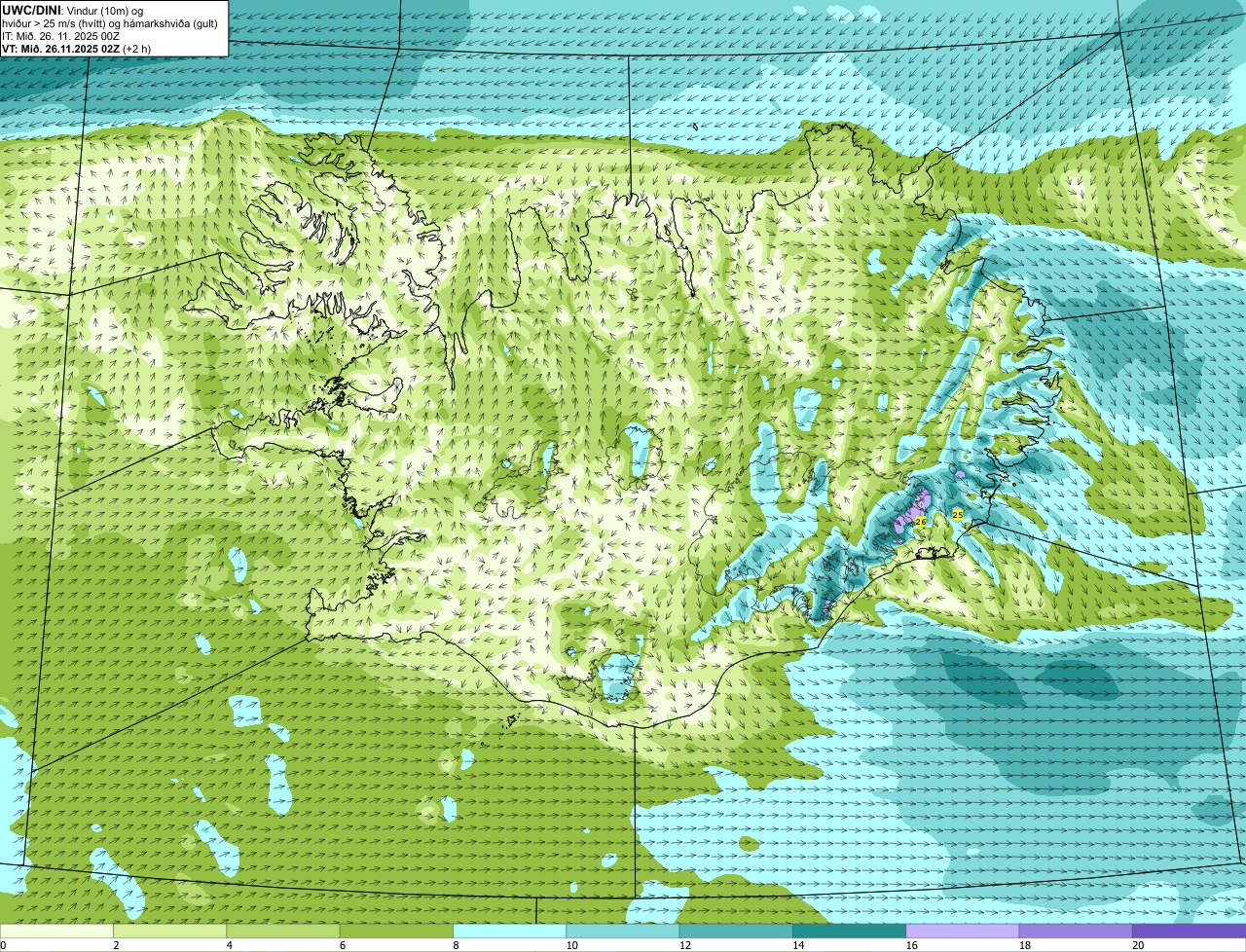Select the 2–4 m/s light green legend swatch

[x=169, y=931]
